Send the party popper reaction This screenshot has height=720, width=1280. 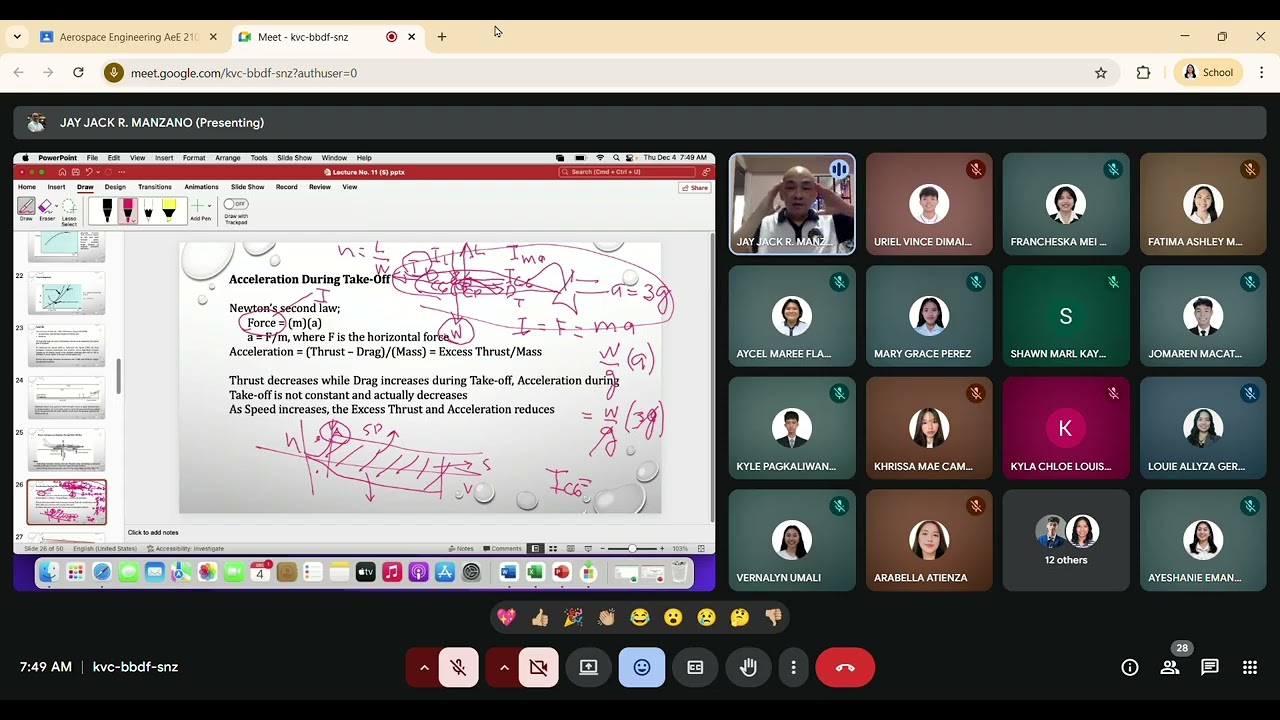573,618
